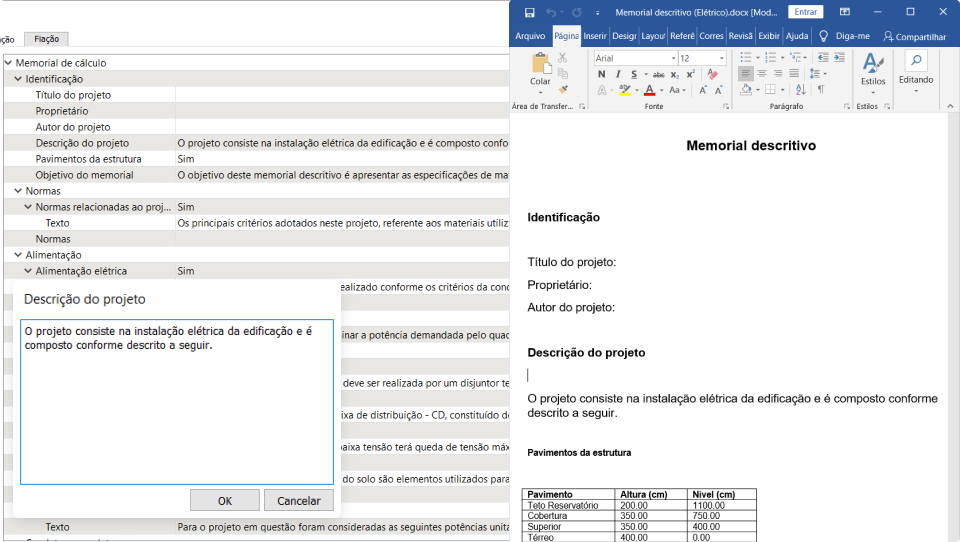Apply a multilevel list

(795, 58)
